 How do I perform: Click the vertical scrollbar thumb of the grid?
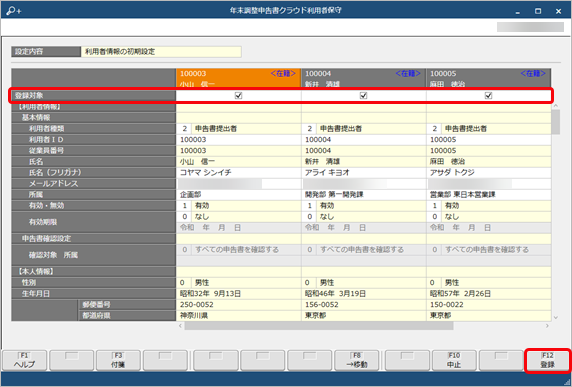pyautogui.click(x=556, y=122)
